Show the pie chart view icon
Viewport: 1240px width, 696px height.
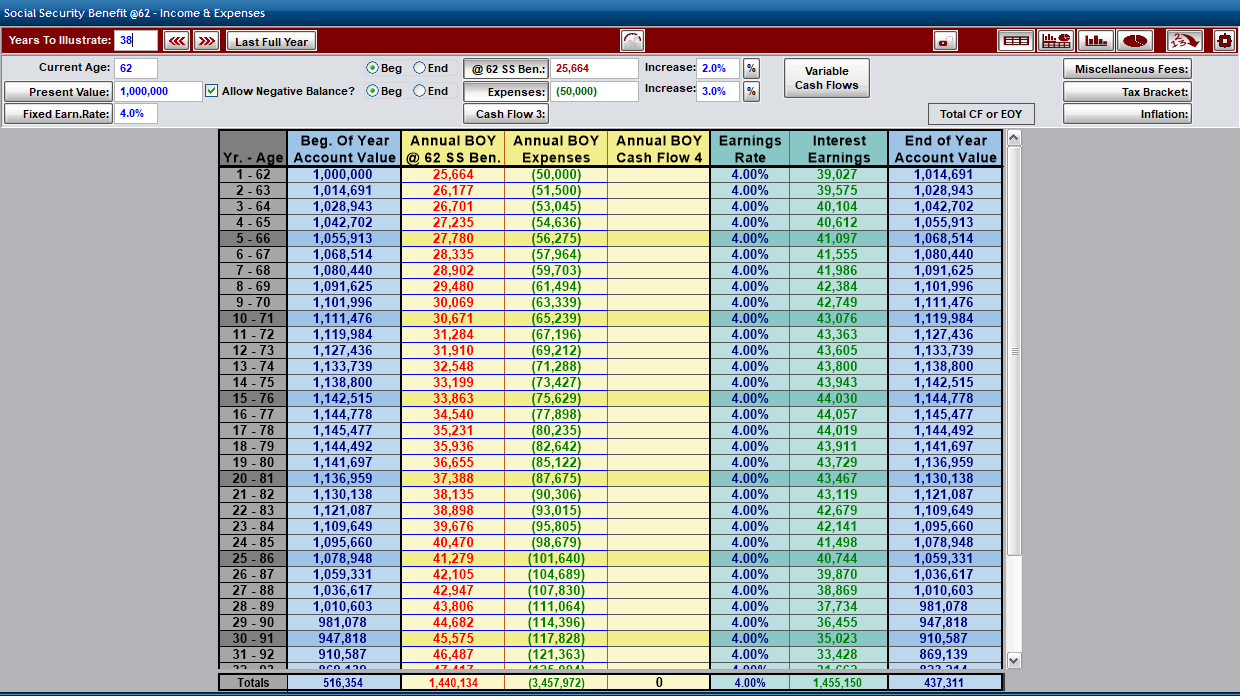click(1135, 41)
